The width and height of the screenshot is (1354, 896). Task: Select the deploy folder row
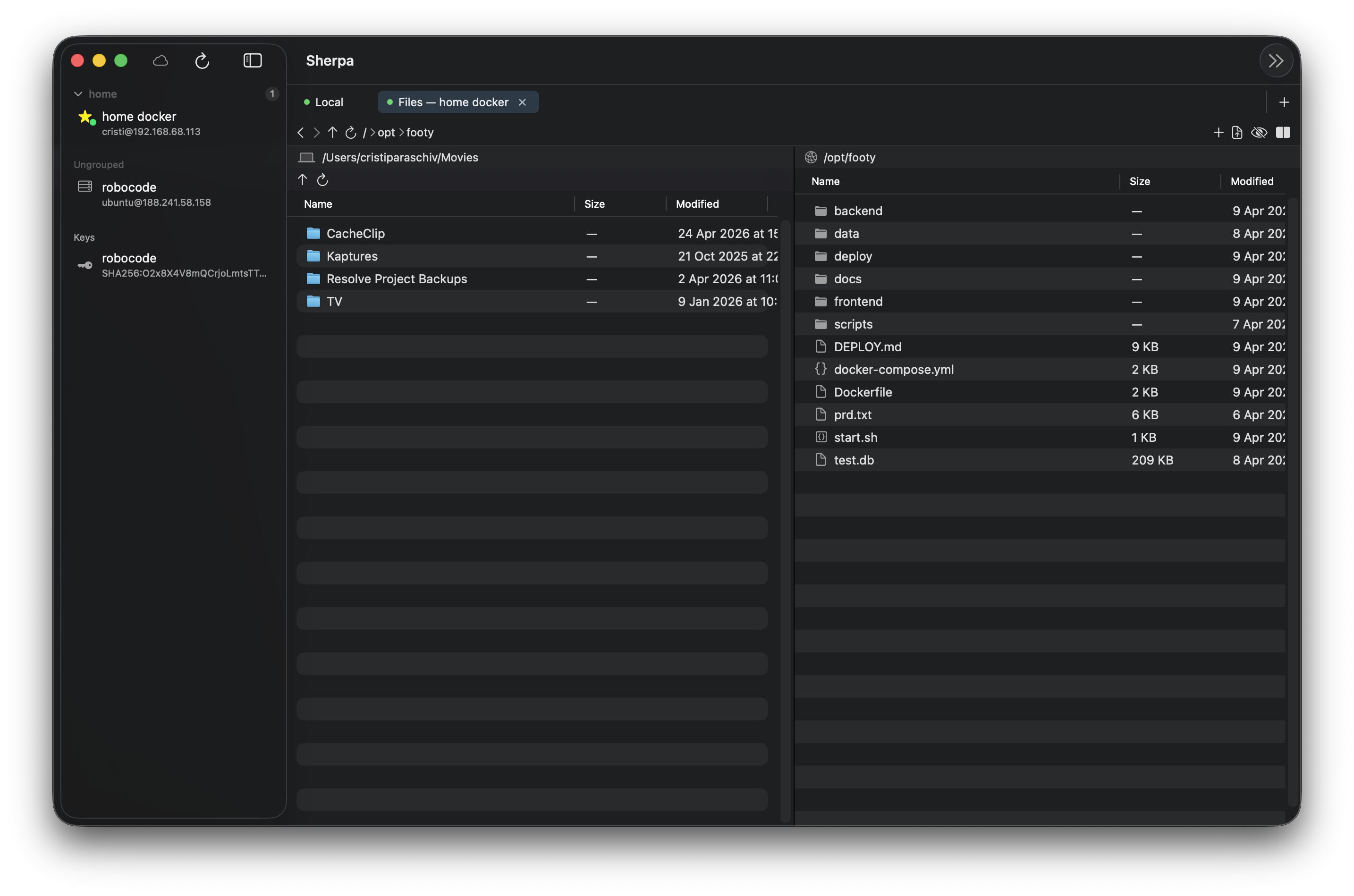tap(1040, 256)
